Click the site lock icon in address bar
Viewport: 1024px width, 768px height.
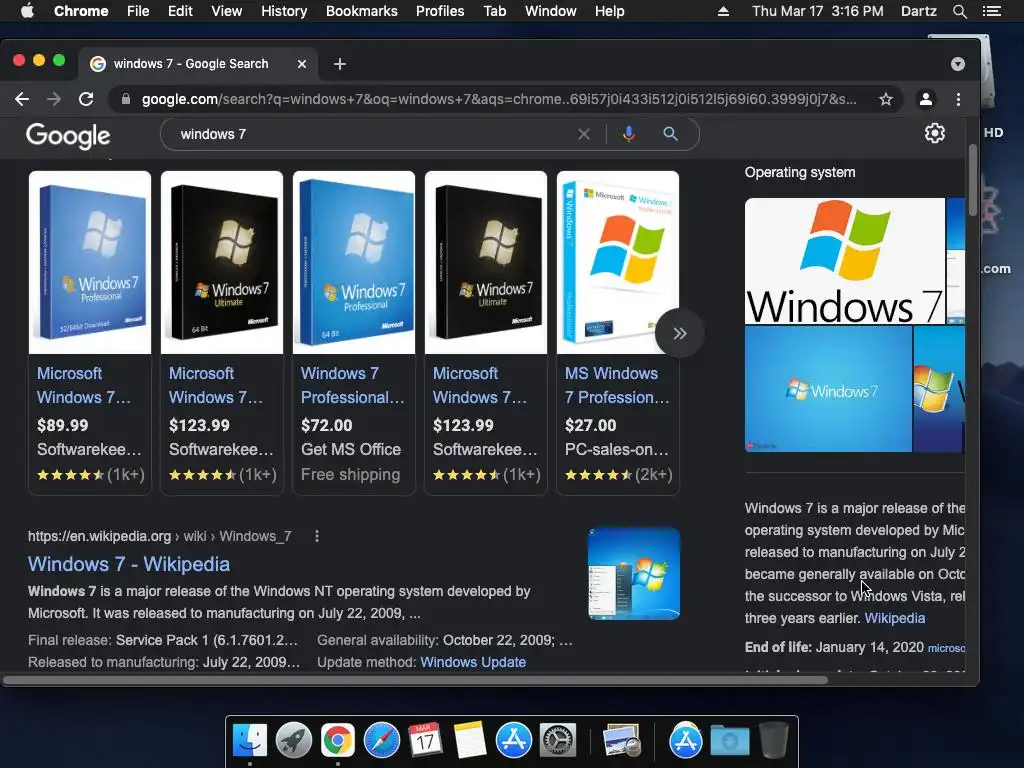(x=126, y=99)
